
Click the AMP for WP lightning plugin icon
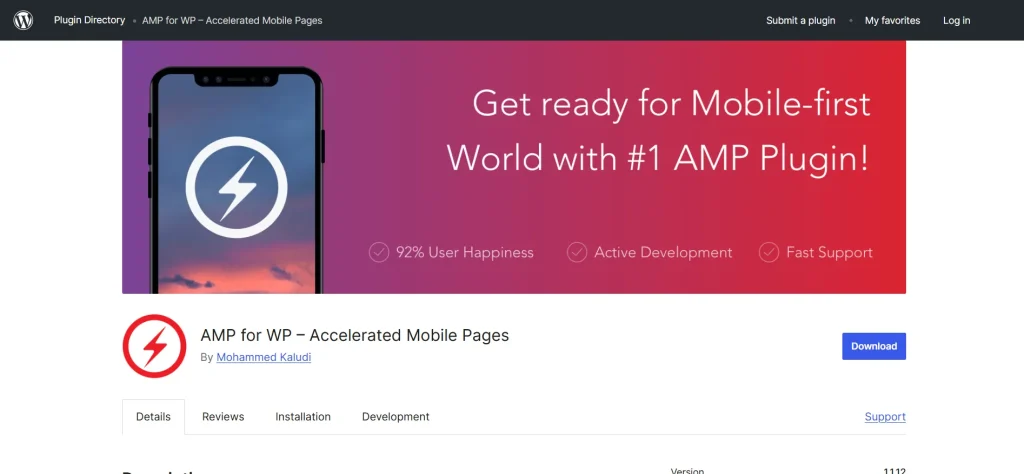(154, 346)
